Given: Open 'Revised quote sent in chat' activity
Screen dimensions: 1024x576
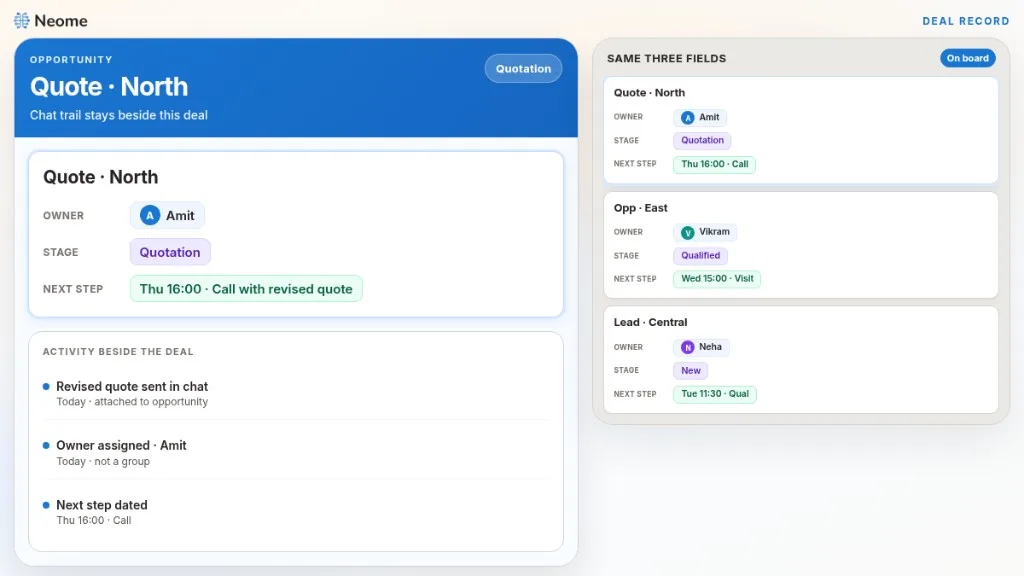Looking at the screenshot, I should pyautogui.click(x=132, y=387).
